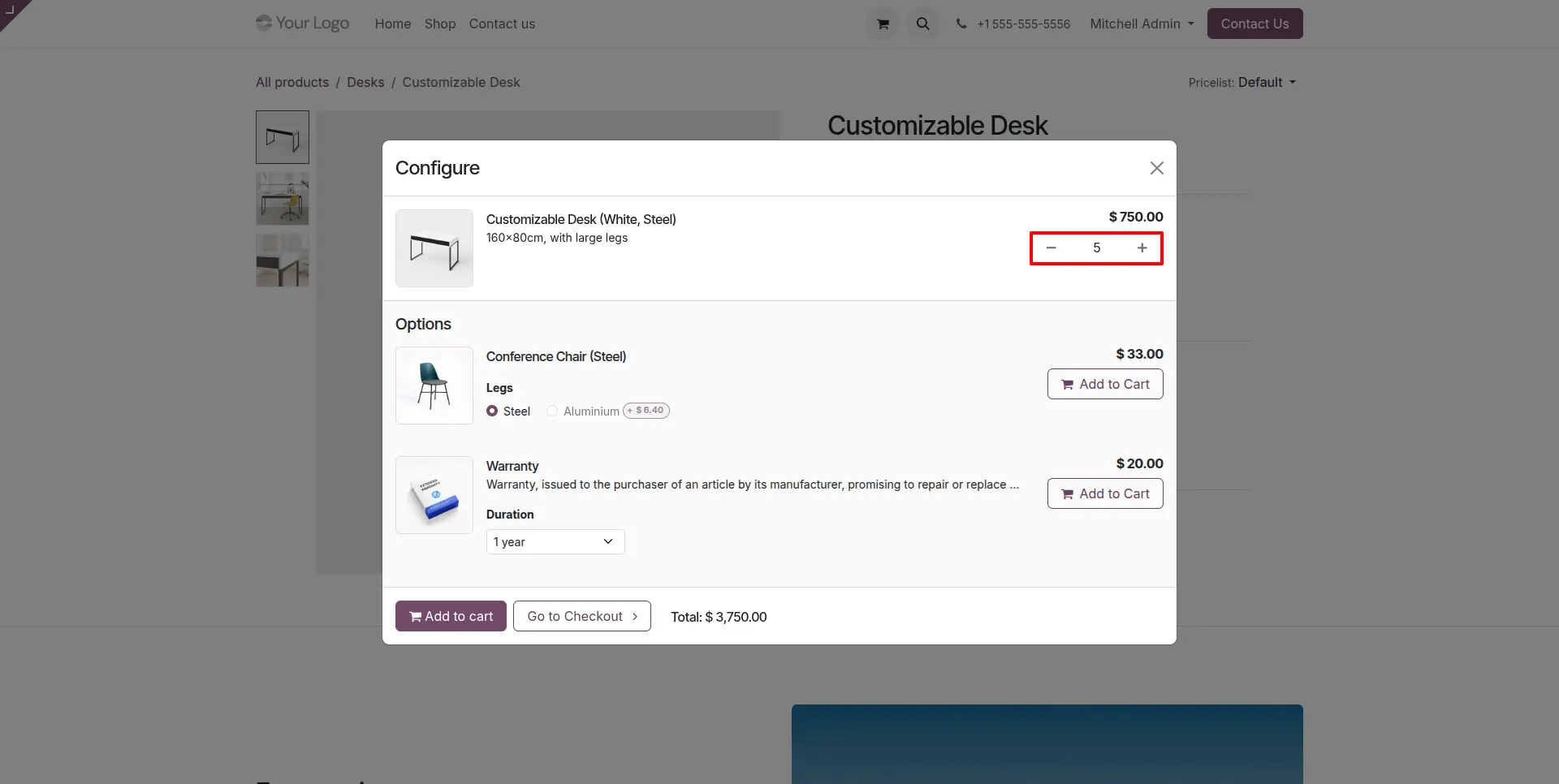1559x784 pixels.
Task: Decrease the desk quantity with minus button
Action: tap(1051, 248)
